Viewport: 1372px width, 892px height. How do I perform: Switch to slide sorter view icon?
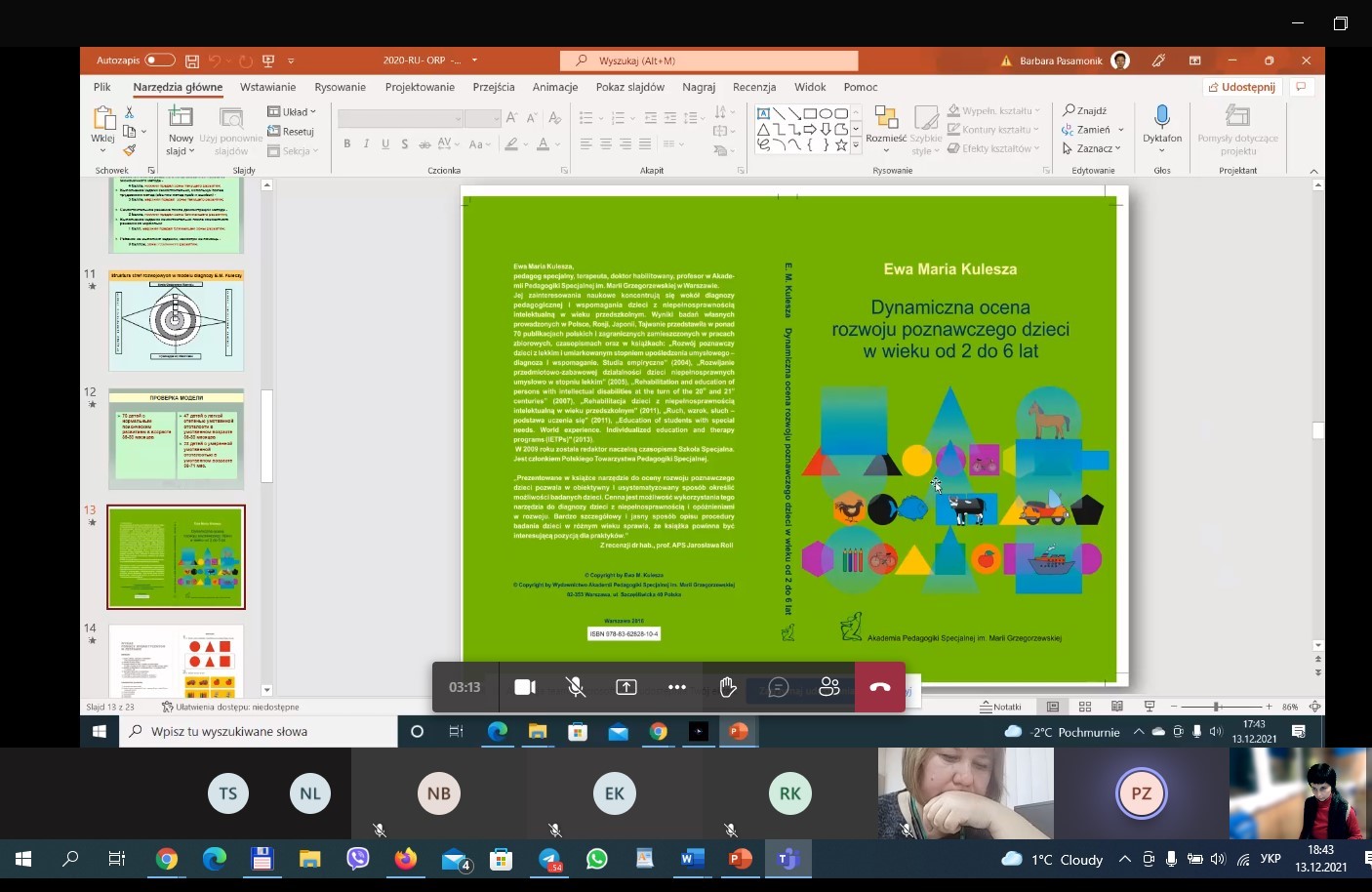pyautogui.click(x=1085, y=707)
